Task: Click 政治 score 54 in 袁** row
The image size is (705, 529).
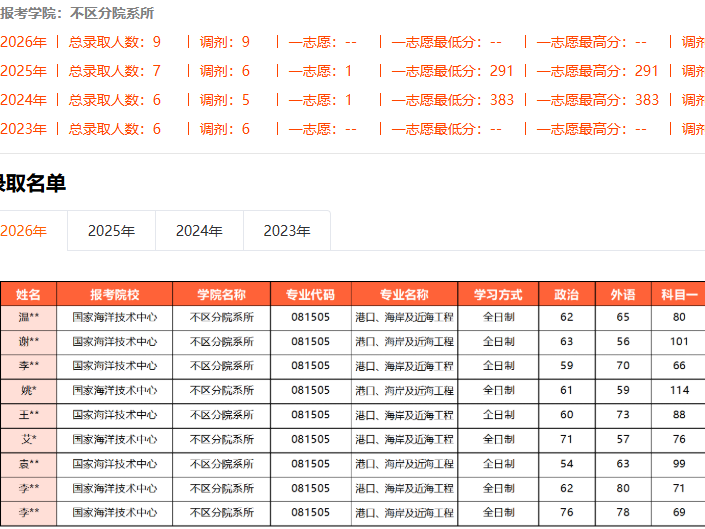Action: click(x=567, y=464)
